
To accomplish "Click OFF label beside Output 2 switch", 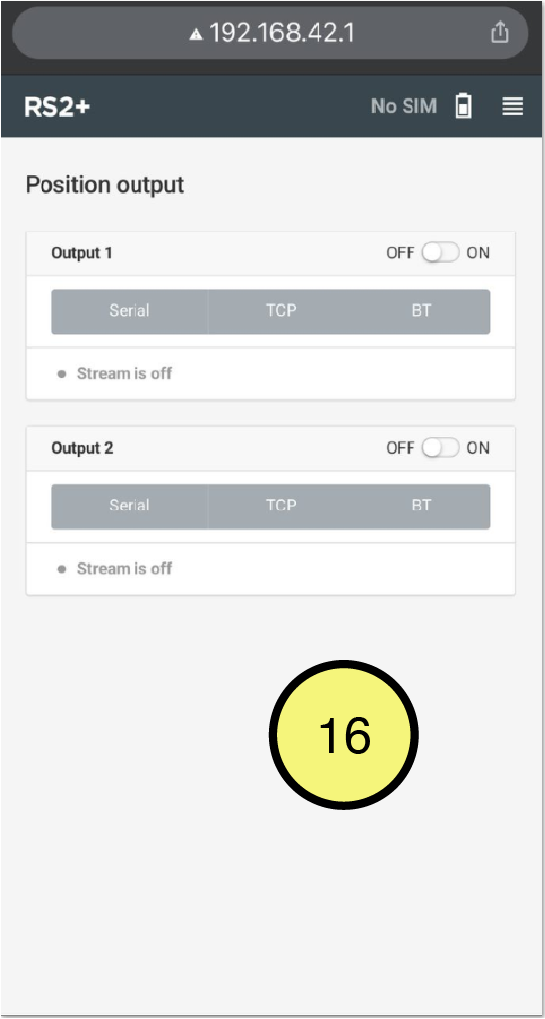I will [x=400, y=448].
